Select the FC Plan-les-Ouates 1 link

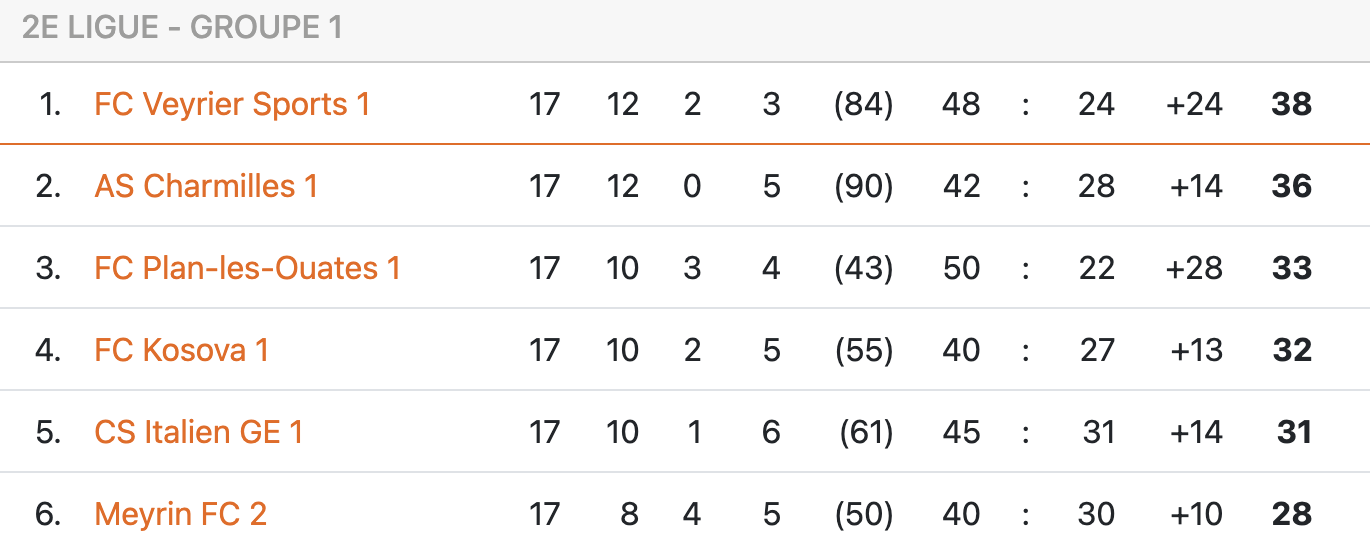pyautogui.click(x=247, y=268)
